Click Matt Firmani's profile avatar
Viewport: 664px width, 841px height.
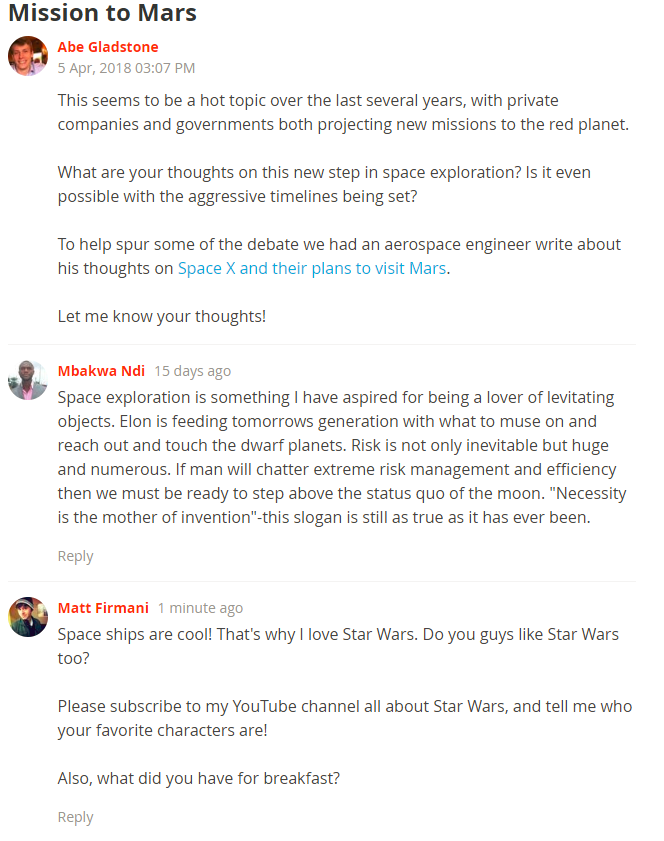pos(28,617)
